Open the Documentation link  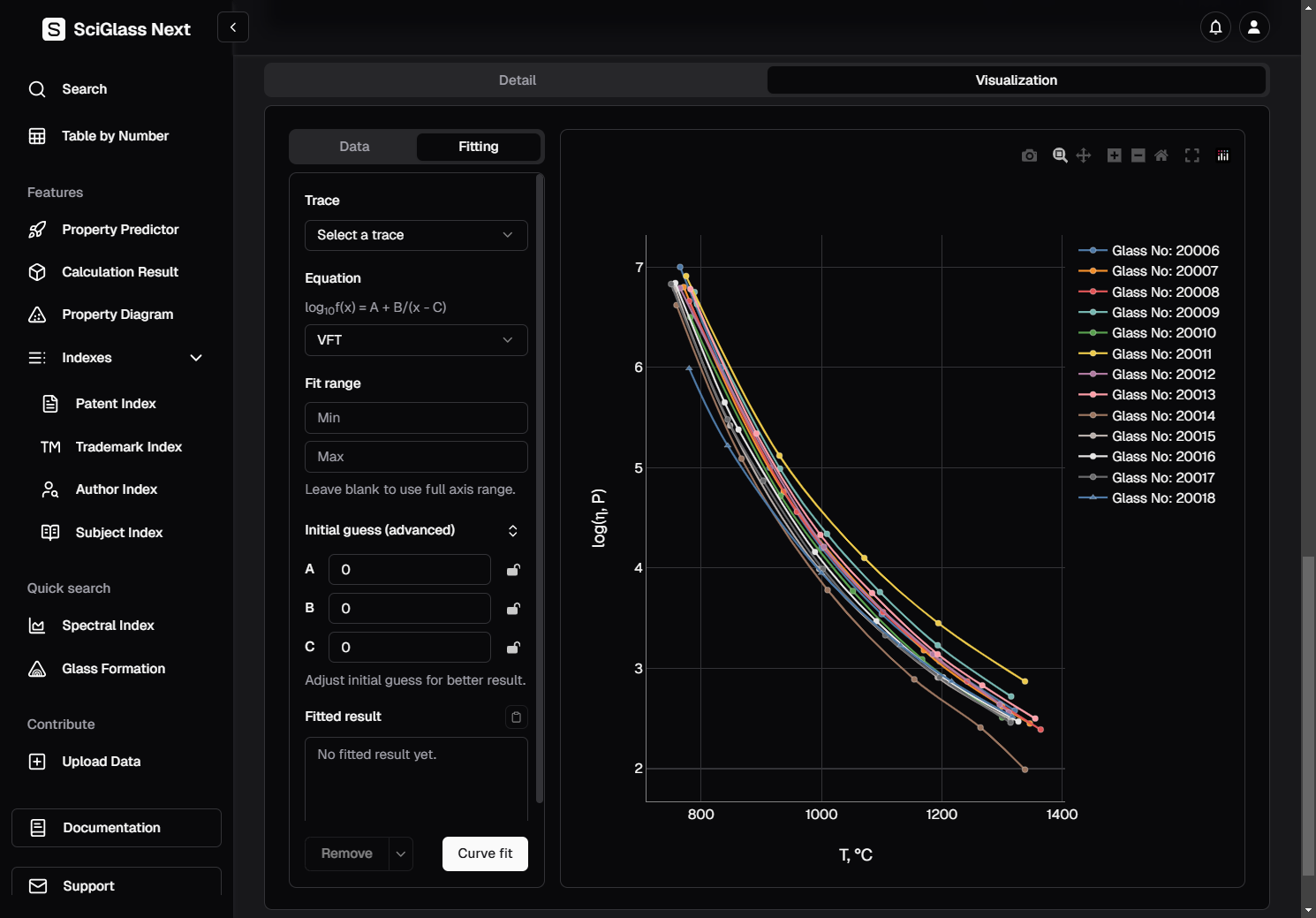click(117, 828)
